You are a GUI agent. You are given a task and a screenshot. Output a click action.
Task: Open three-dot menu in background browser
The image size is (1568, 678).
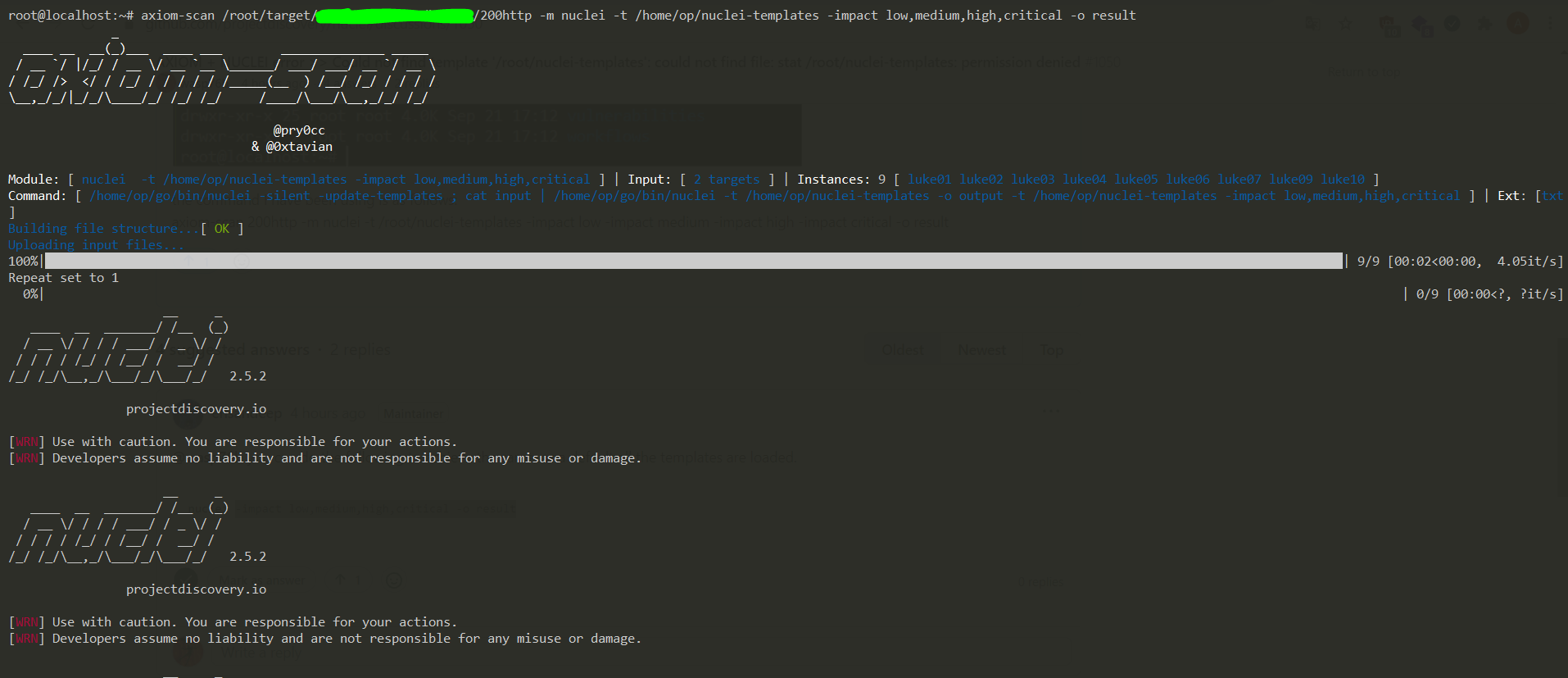(x=1550, y=23)
